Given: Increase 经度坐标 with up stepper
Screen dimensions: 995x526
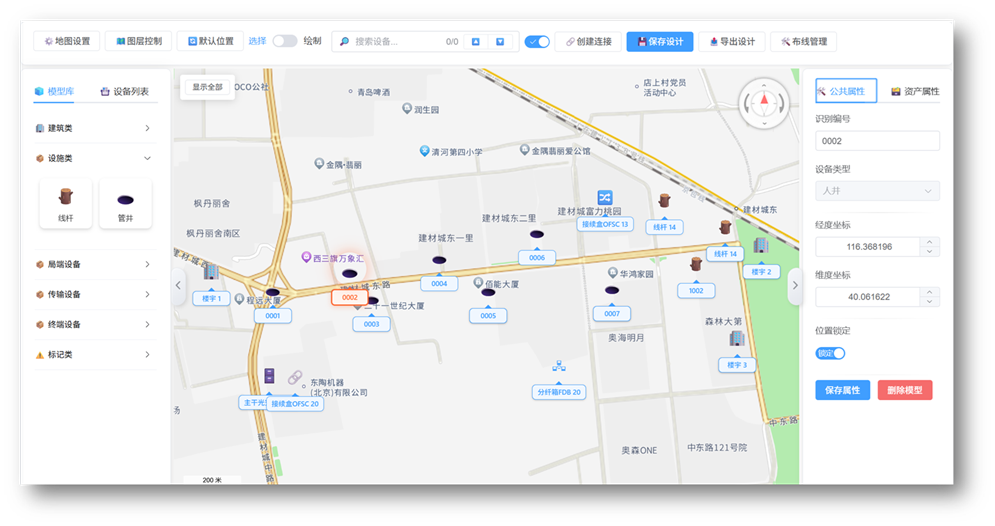Looking at the screenshot, I should [930, 242].
